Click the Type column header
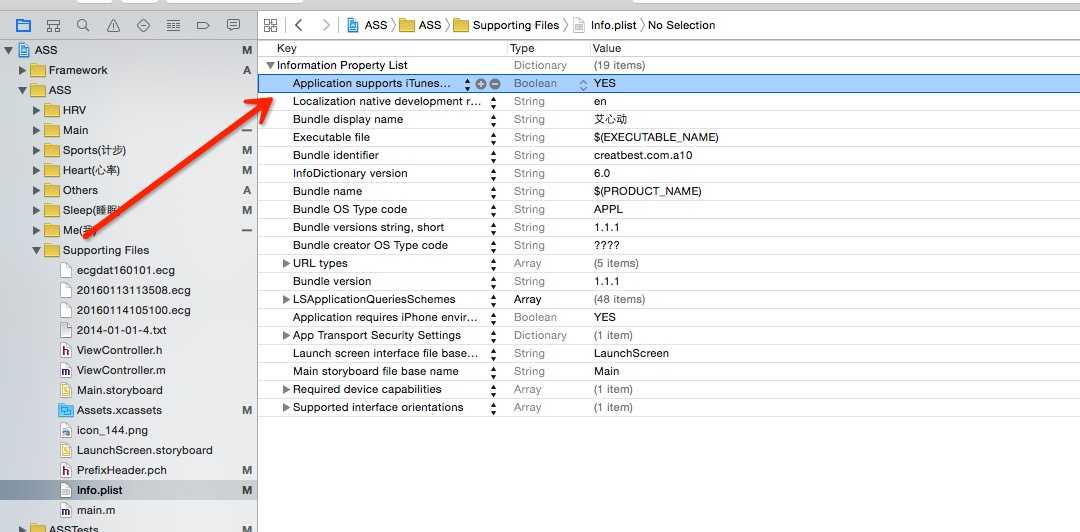Viewport: 1080px width, 532px height. pos(522,48)
